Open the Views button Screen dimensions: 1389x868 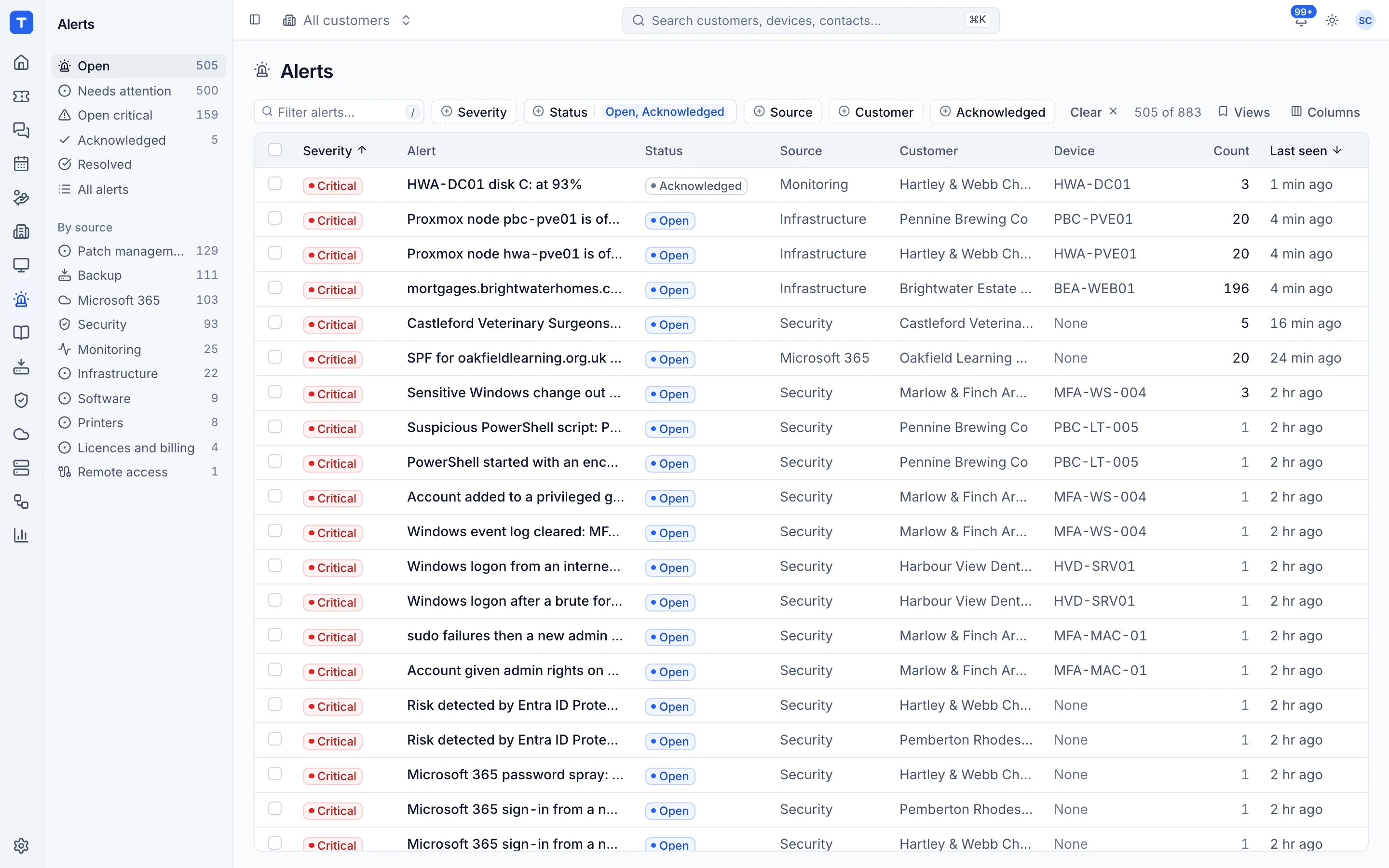point(1244,112)
